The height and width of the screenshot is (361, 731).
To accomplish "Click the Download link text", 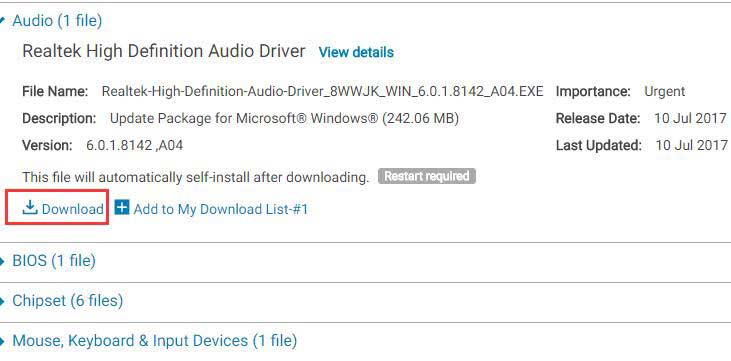I will coord(73,209).
